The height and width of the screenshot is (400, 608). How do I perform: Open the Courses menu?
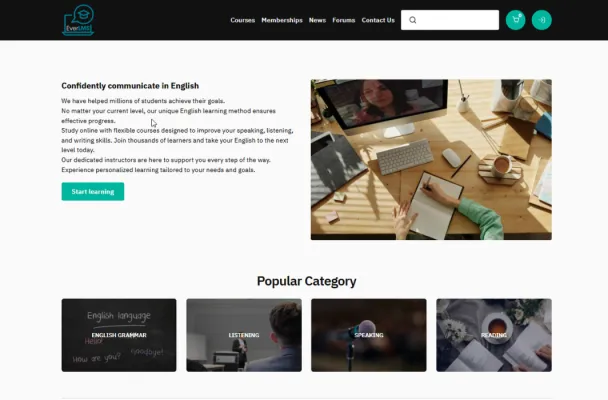click(x=243, y=20)
